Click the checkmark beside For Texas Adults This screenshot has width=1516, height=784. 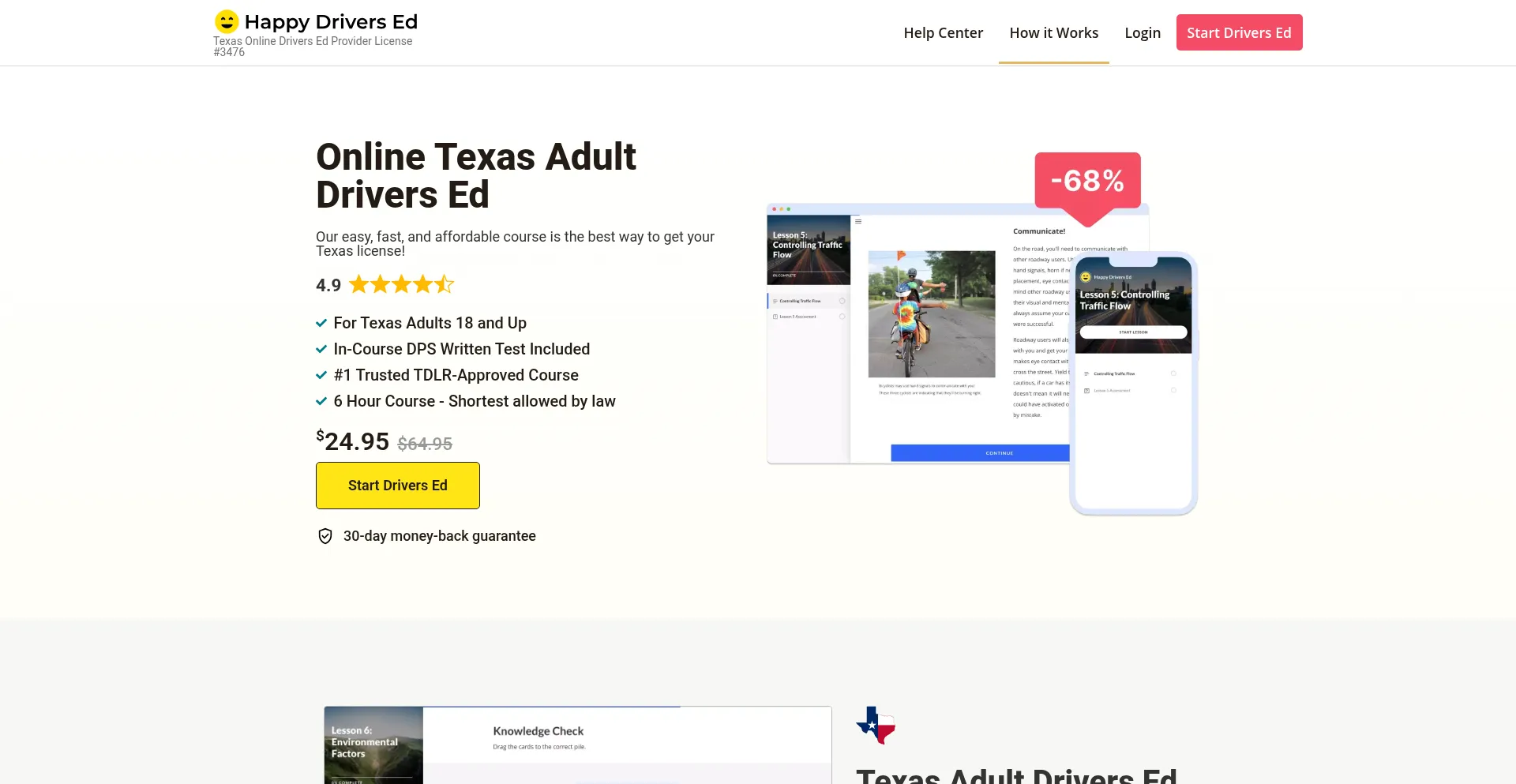pos(321,323)
